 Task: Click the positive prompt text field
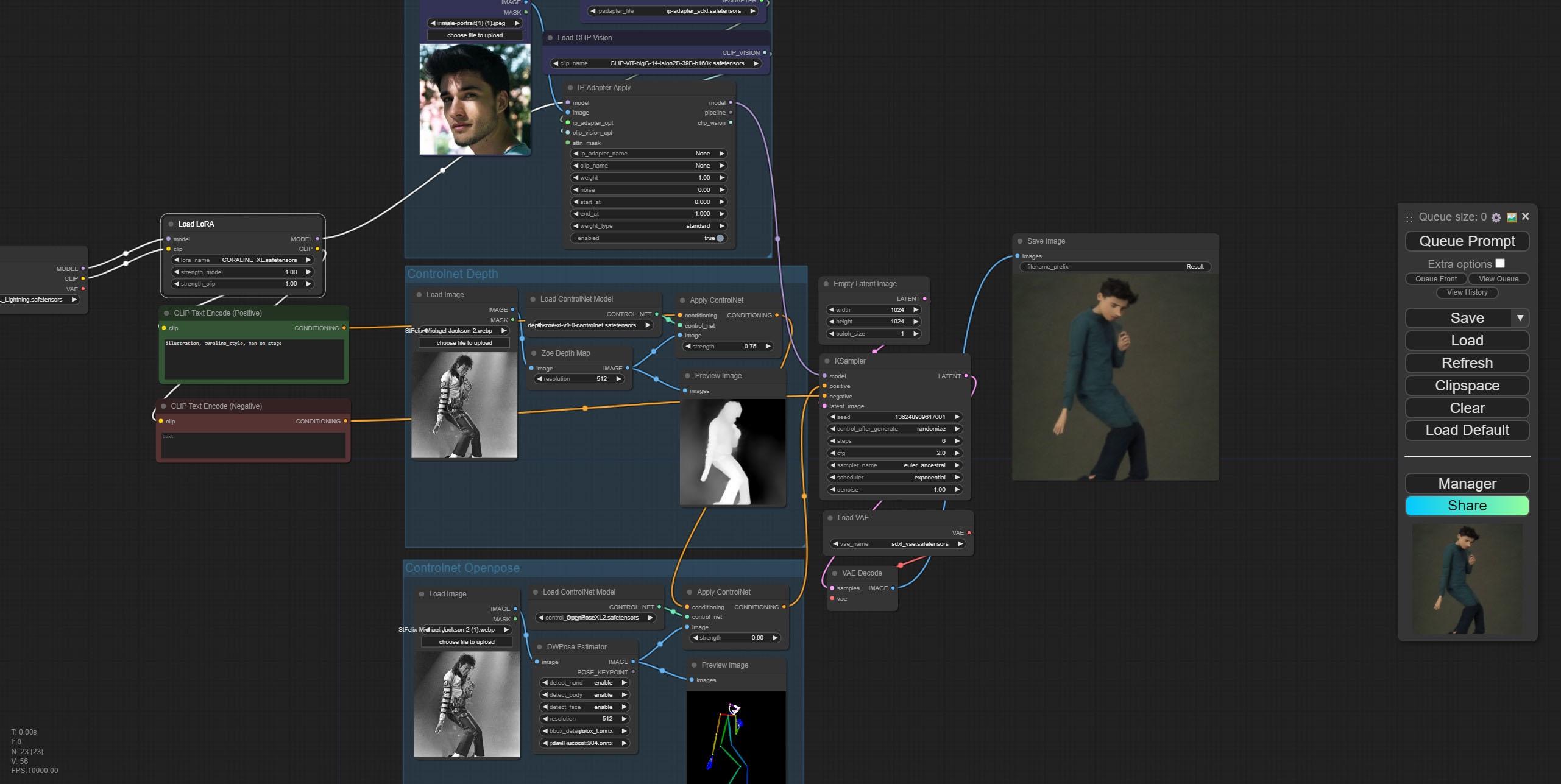click(x=253, y=358)
